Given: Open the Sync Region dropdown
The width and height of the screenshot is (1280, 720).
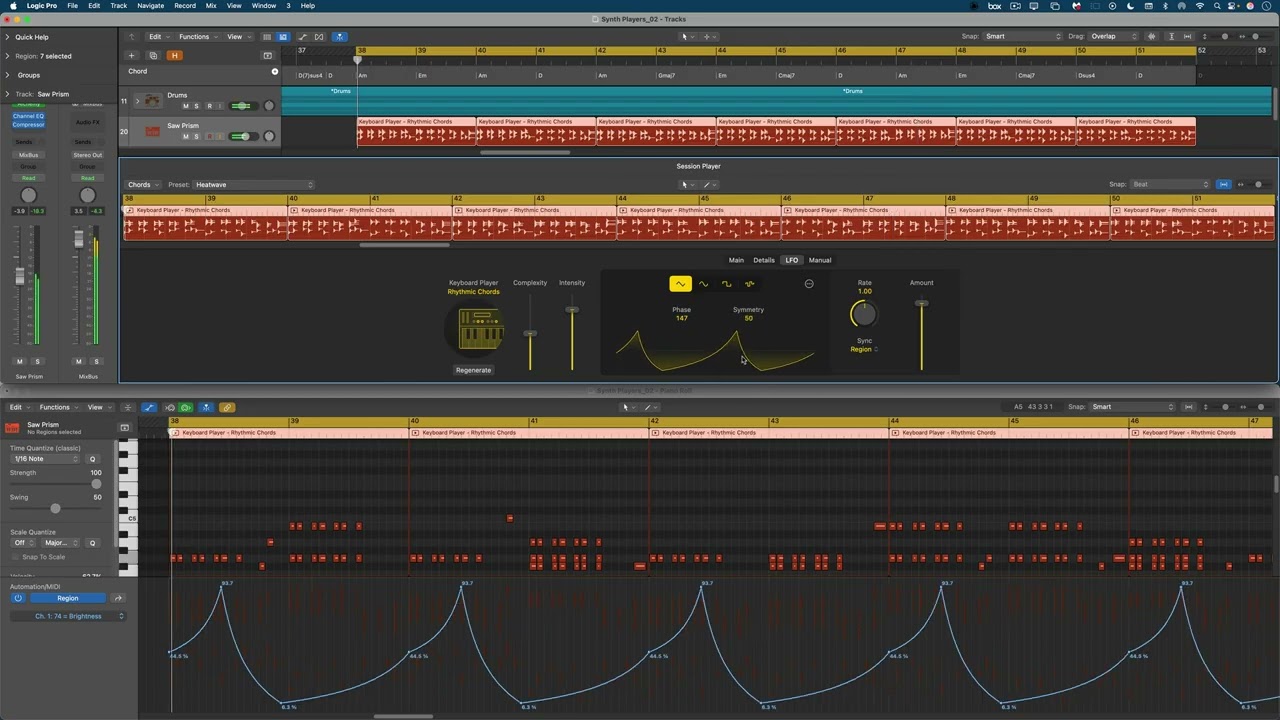Looking at the screenshot, I should 864,349.
